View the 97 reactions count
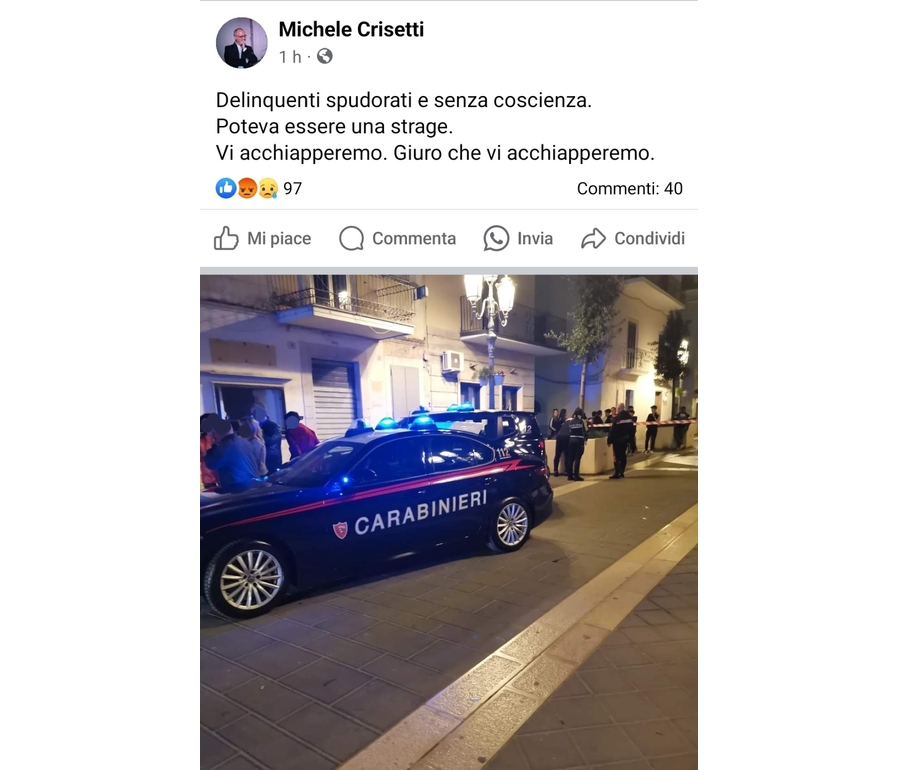Viewport: 898px width, 770px height. pos(293,188)
